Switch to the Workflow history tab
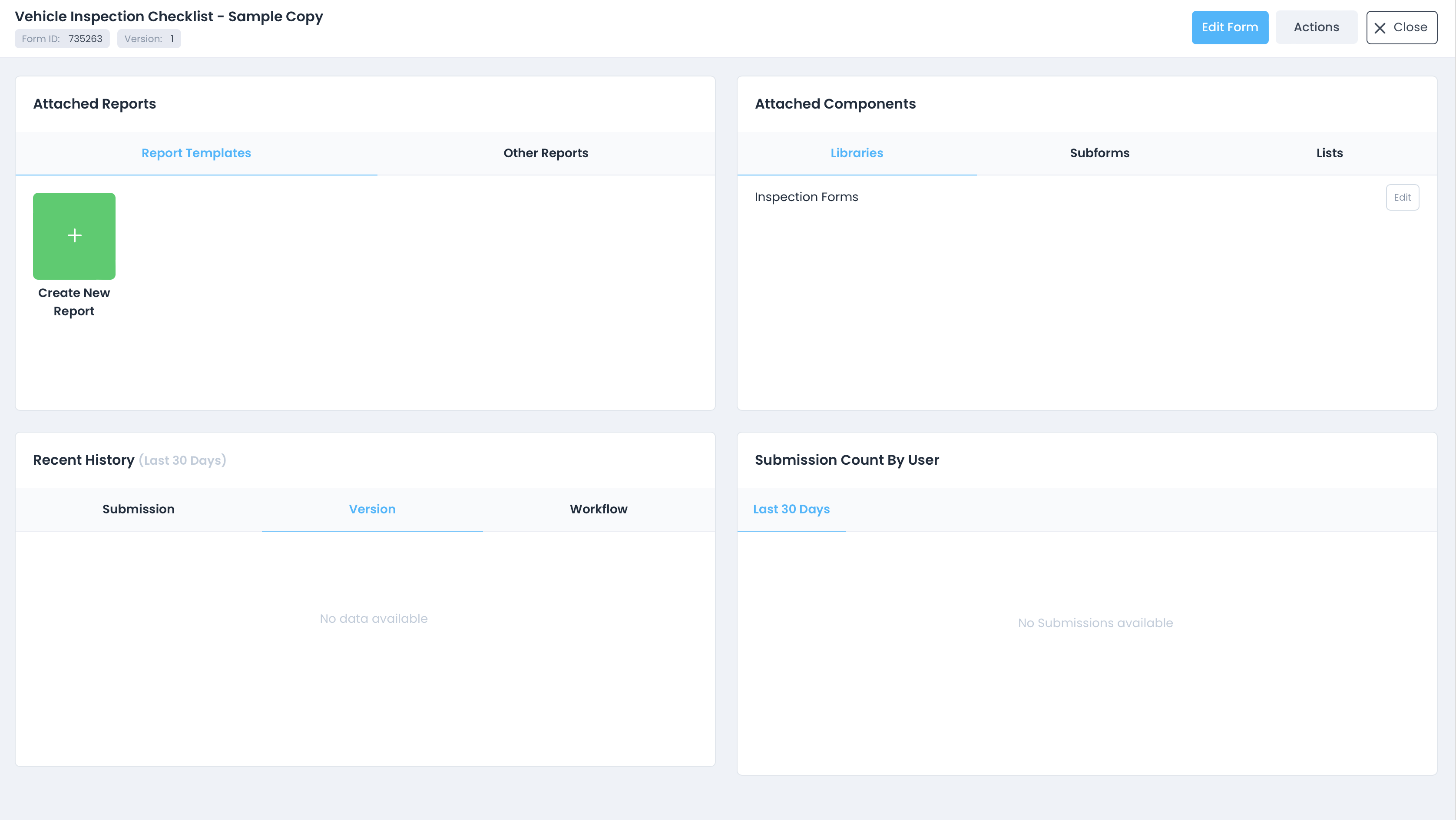Screen dimensions: 1456x820 pos(598,509)
